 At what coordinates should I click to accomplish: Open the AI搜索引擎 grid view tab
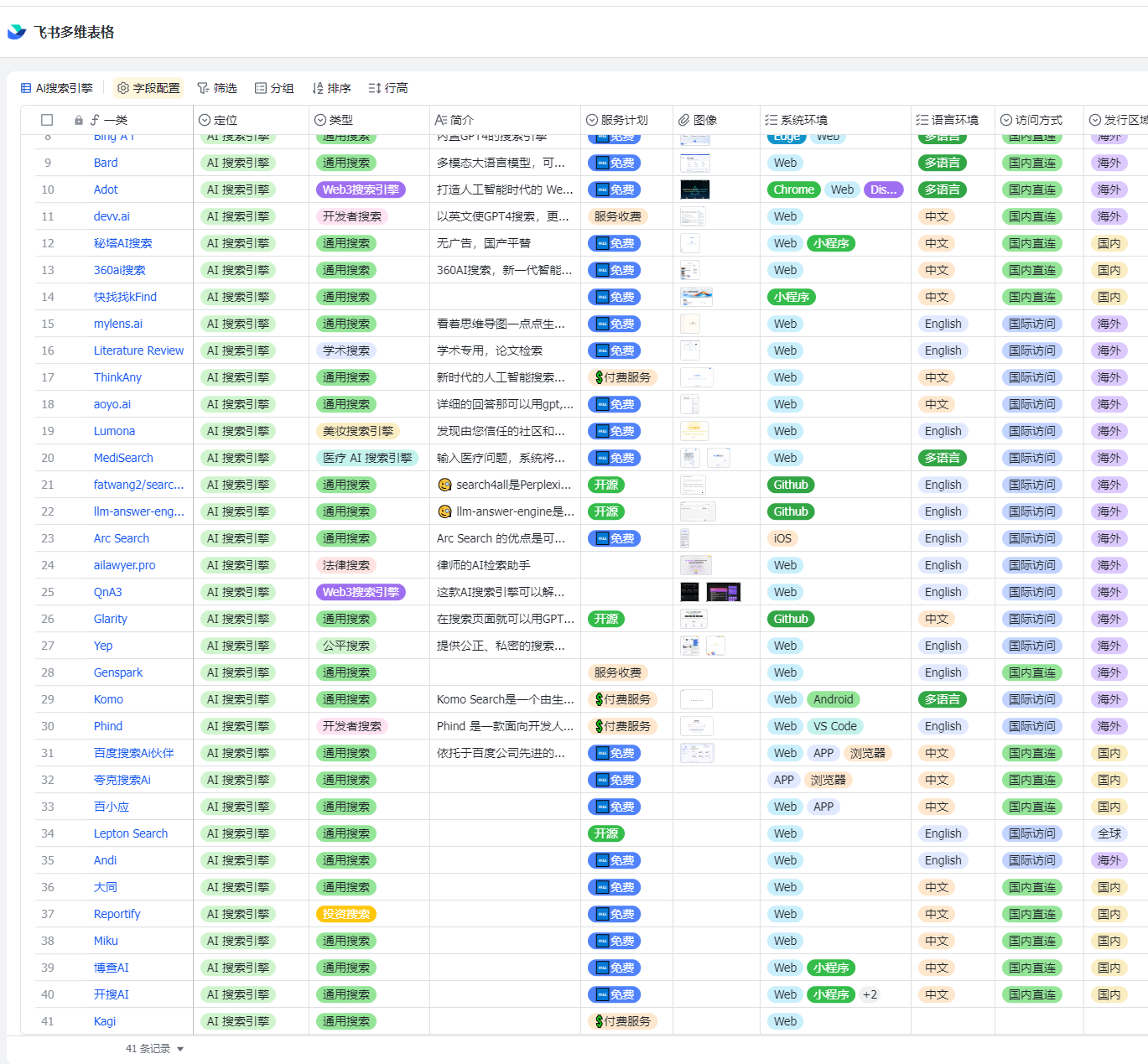(x=57, y=88)
